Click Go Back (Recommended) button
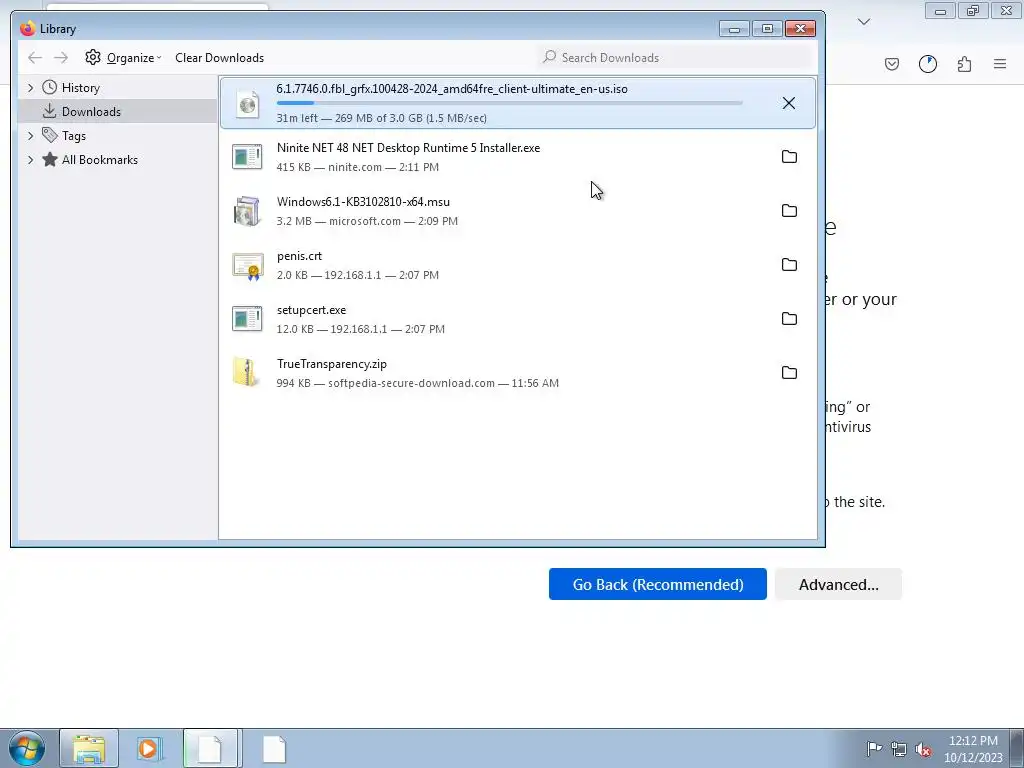Viewport: 1024px width, 768px height. click(x=658, y=584)
